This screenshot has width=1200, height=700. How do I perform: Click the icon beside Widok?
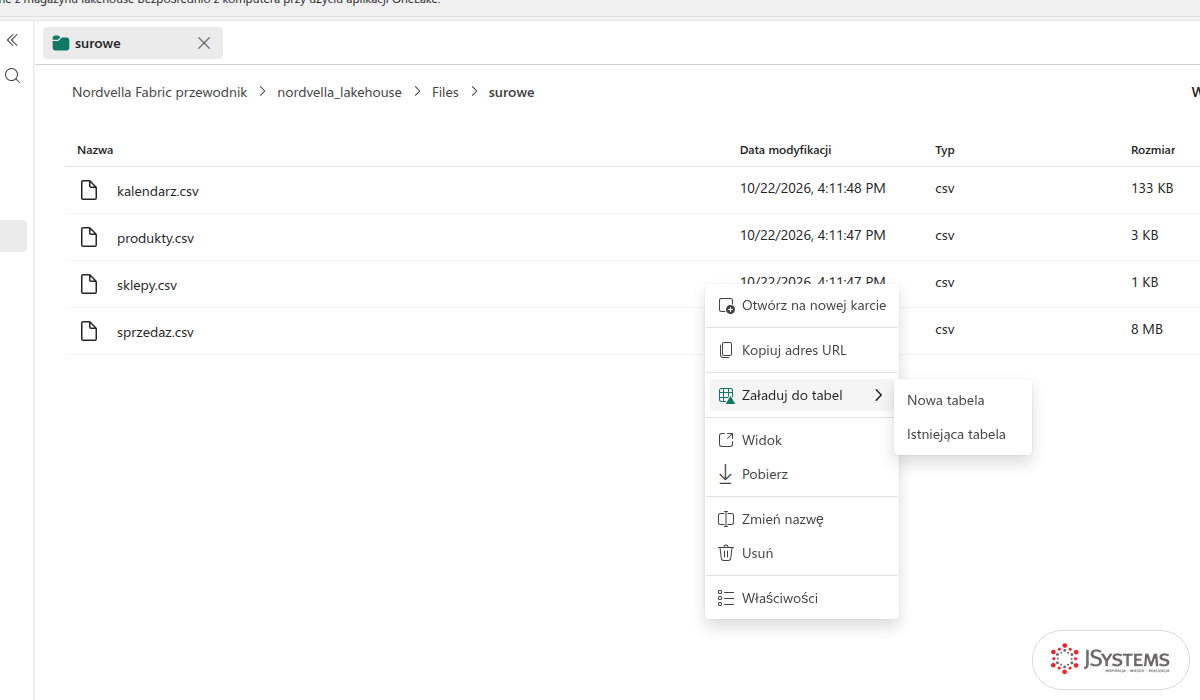pos(727,440)
